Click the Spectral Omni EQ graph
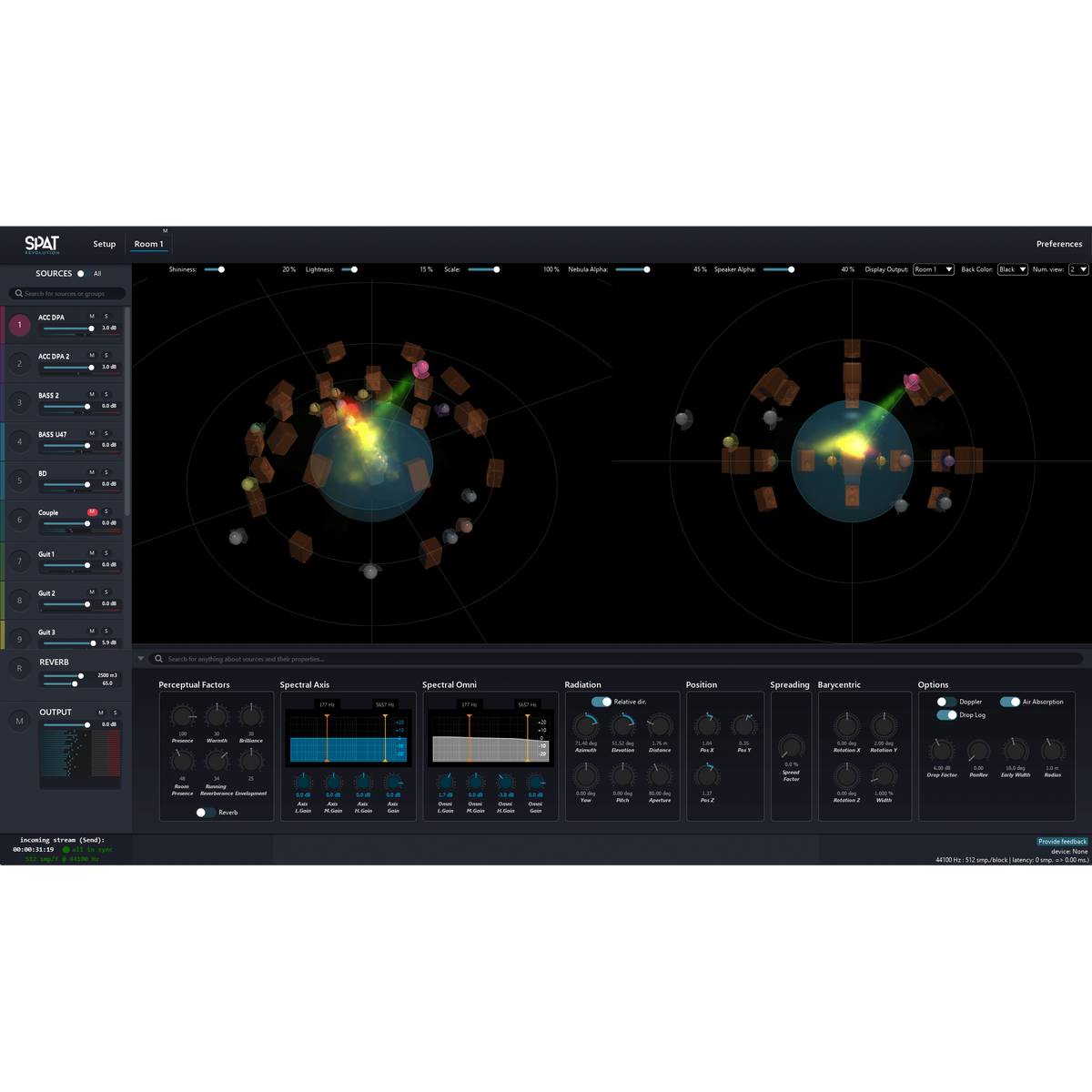The width and height of the screenshot is (1092, 1092). 490,737
